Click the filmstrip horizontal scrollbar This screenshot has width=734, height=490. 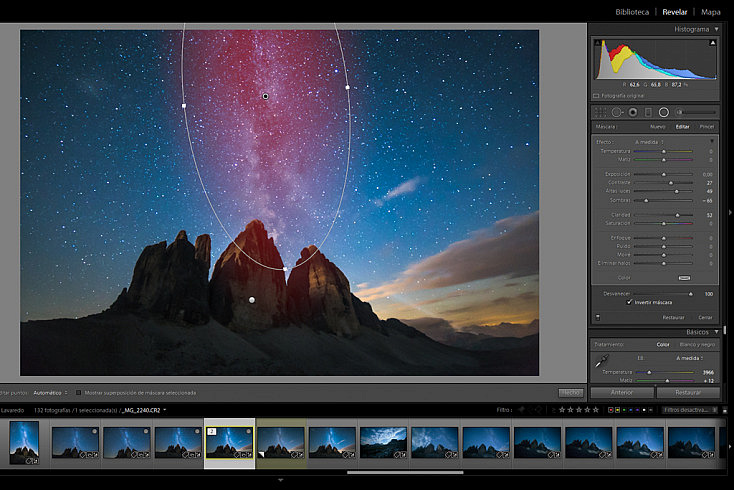(405, 472)
